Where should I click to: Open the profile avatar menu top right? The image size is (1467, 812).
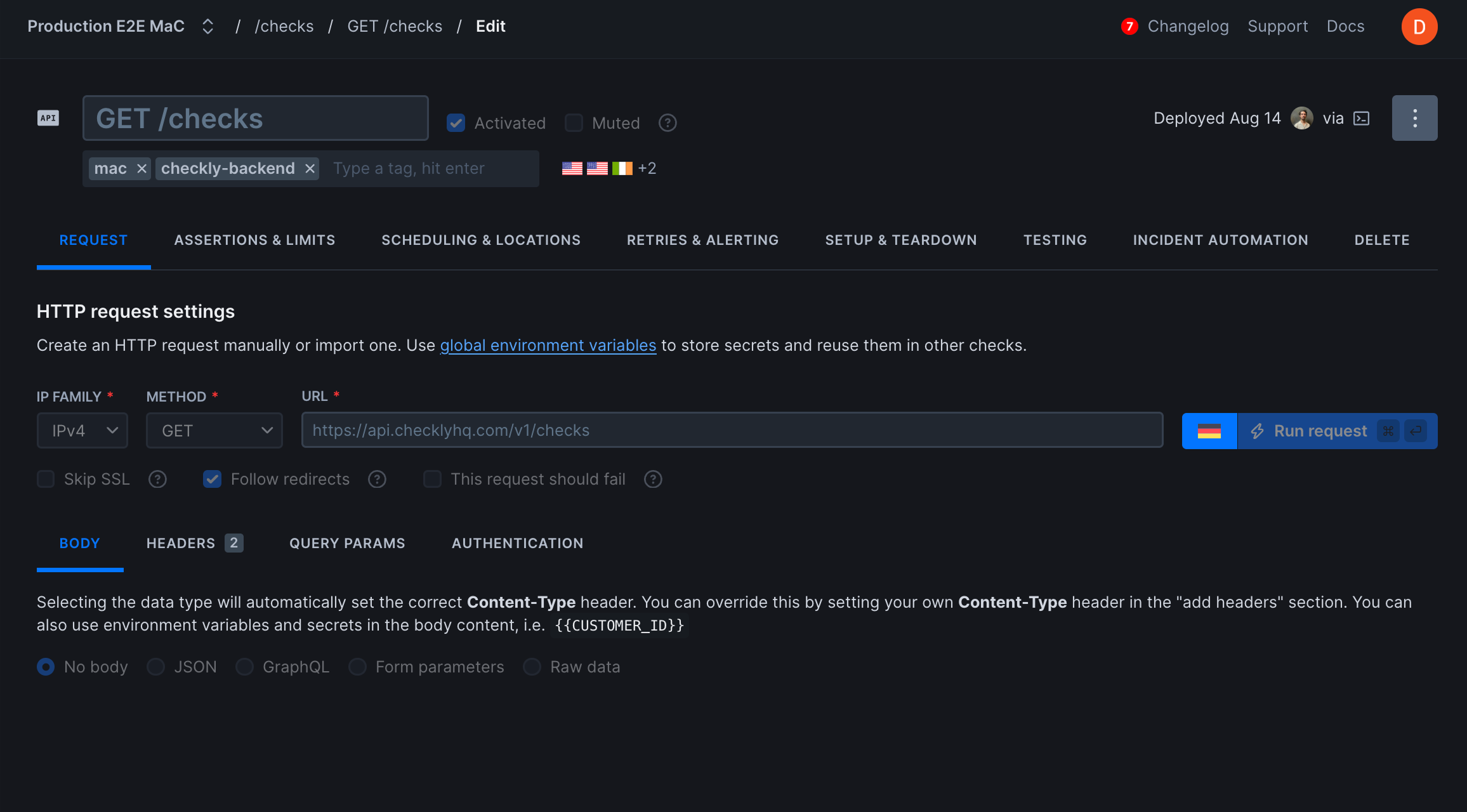point(1419,26)
